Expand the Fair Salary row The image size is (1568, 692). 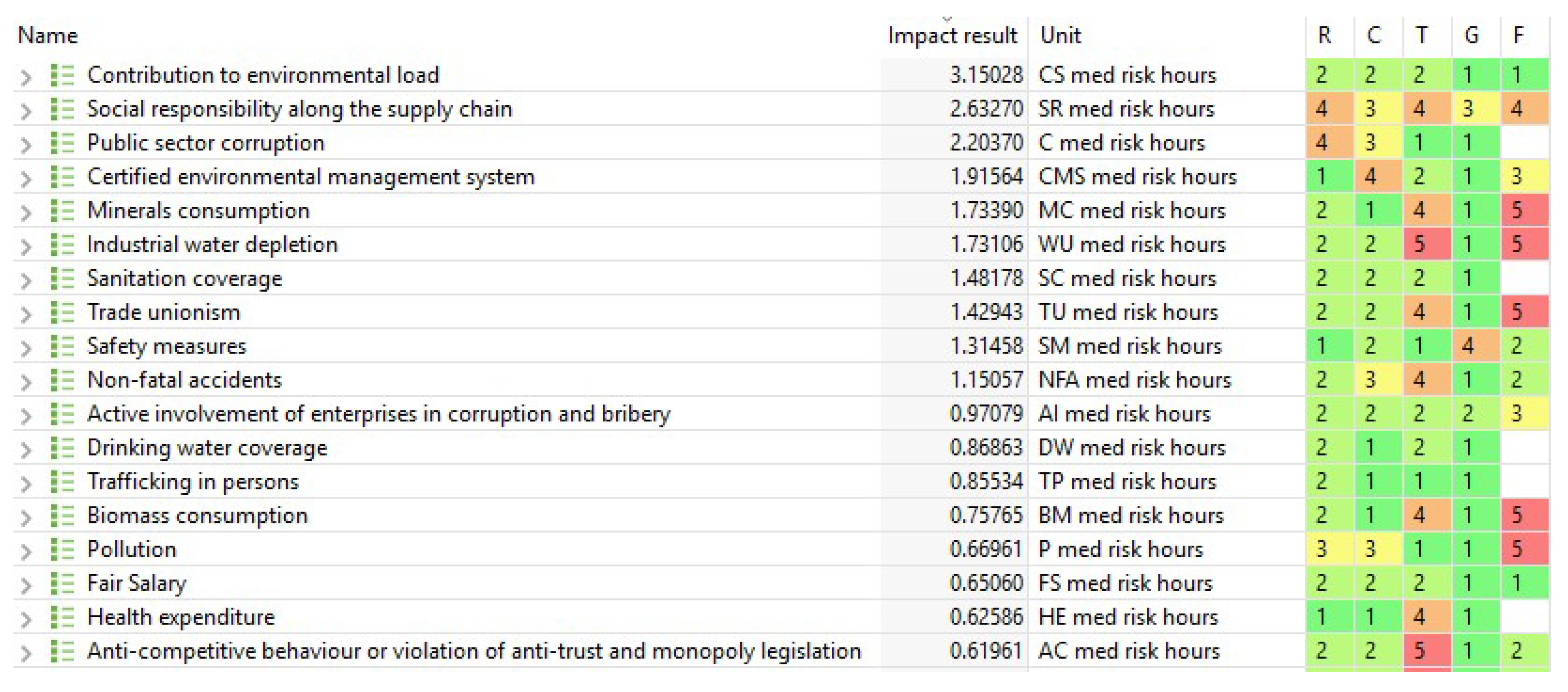(25, 585)
